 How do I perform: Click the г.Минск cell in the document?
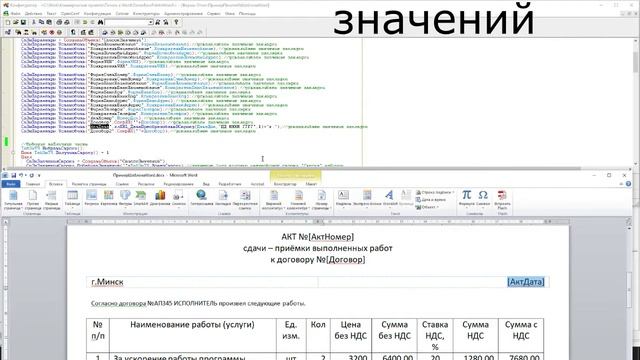pos(107,282)
